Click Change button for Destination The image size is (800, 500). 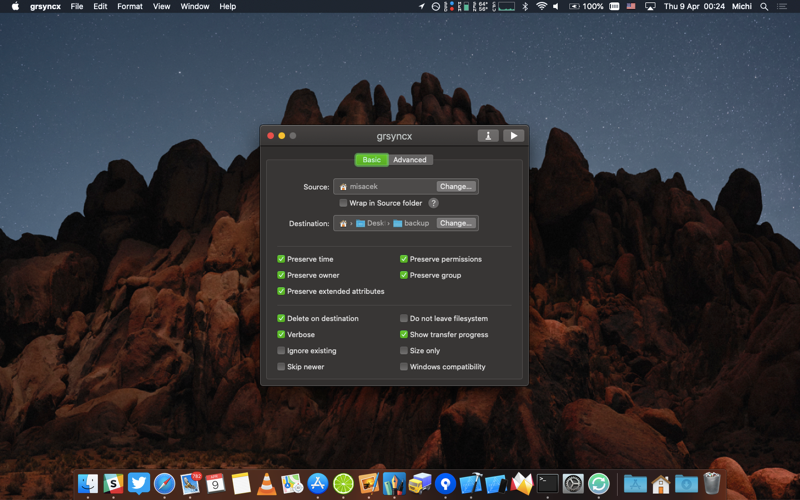click(x=455, y=223)
